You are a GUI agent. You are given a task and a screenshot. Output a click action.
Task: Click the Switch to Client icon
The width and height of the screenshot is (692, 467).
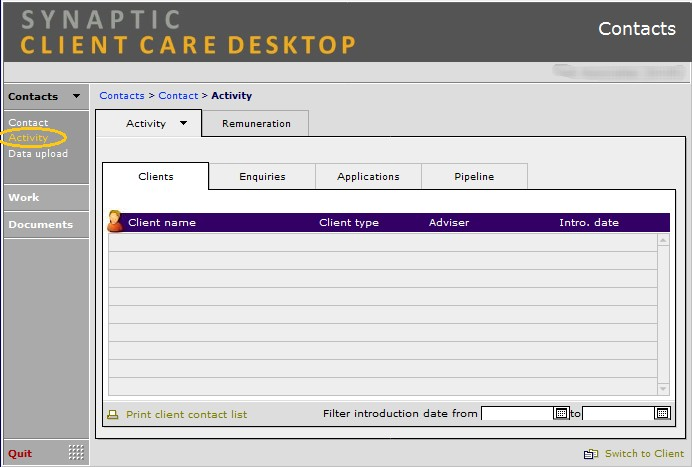590,454
